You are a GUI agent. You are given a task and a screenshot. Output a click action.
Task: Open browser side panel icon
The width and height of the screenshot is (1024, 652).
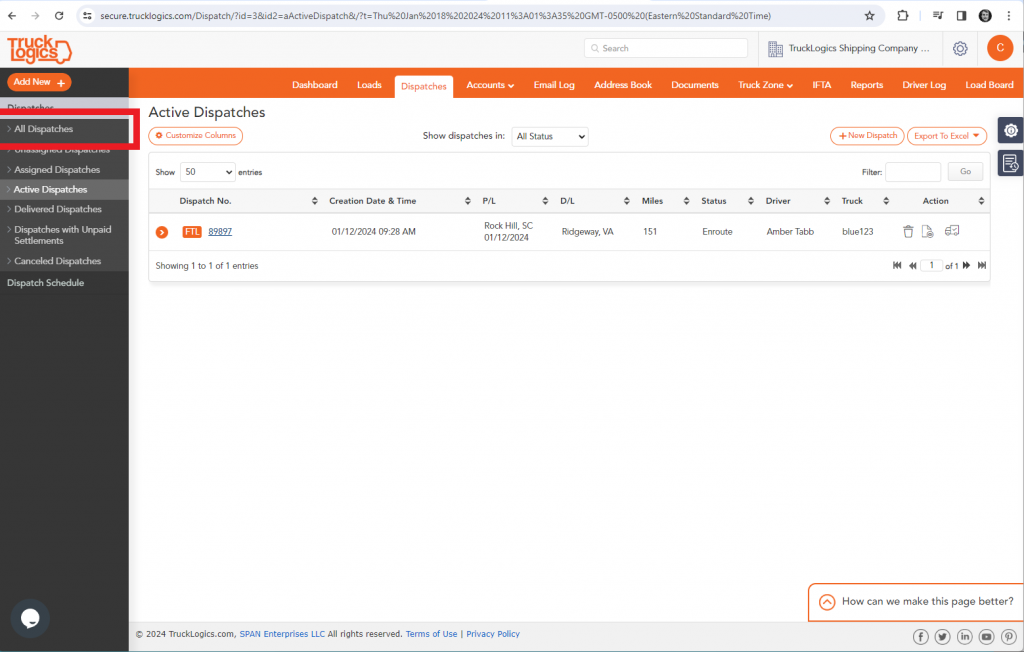(961, 16)
